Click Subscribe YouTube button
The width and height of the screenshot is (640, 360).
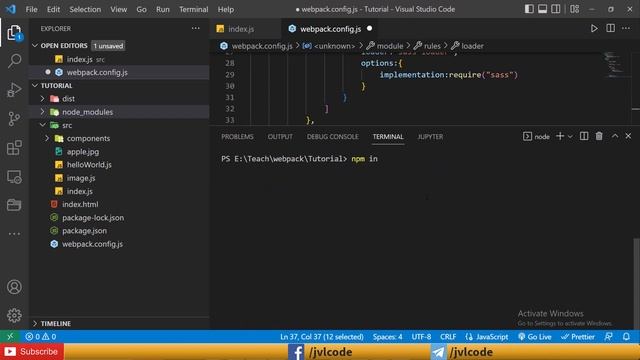pos(31,352)
